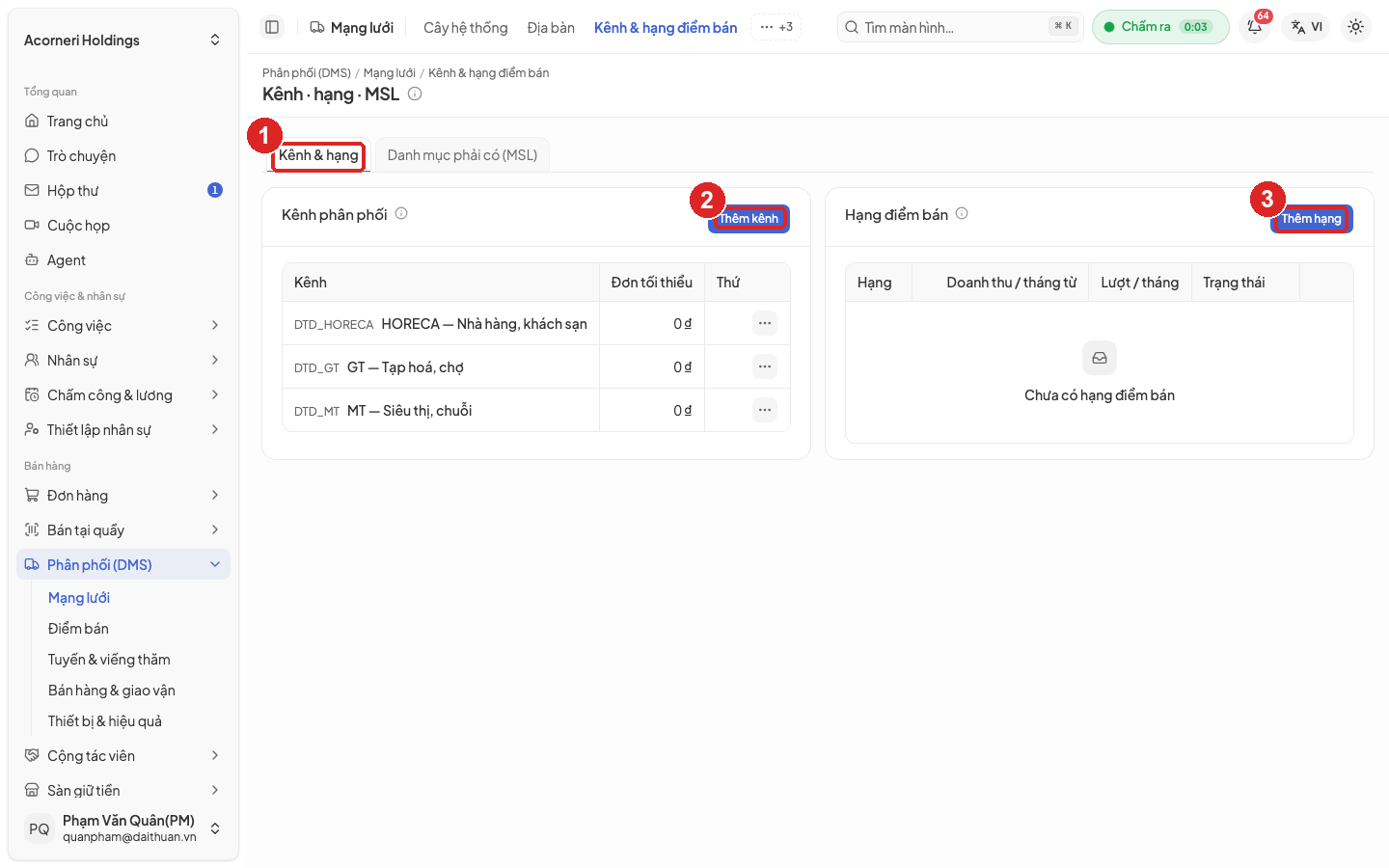Click the info icon next to Kênh phân phối
Viewport: 1389px width, 868px height.
401,213
